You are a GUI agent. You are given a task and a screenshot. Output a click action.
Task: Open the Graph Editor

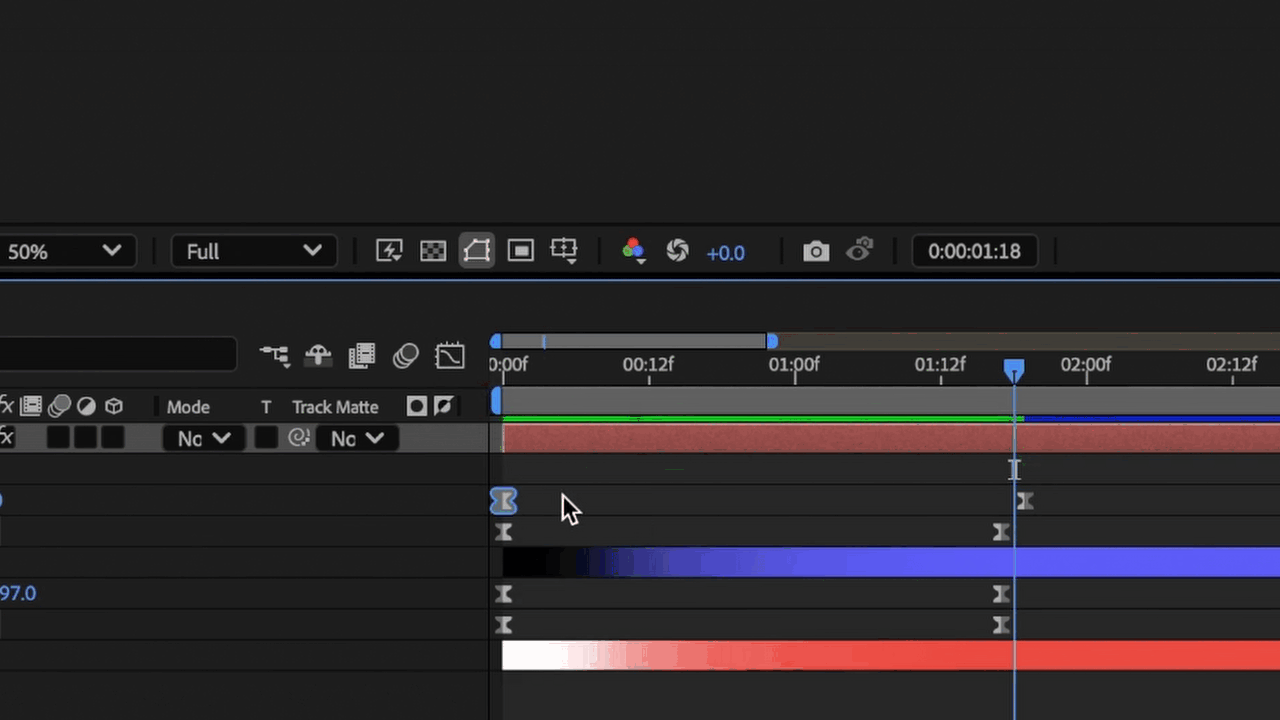pos(450,356)
